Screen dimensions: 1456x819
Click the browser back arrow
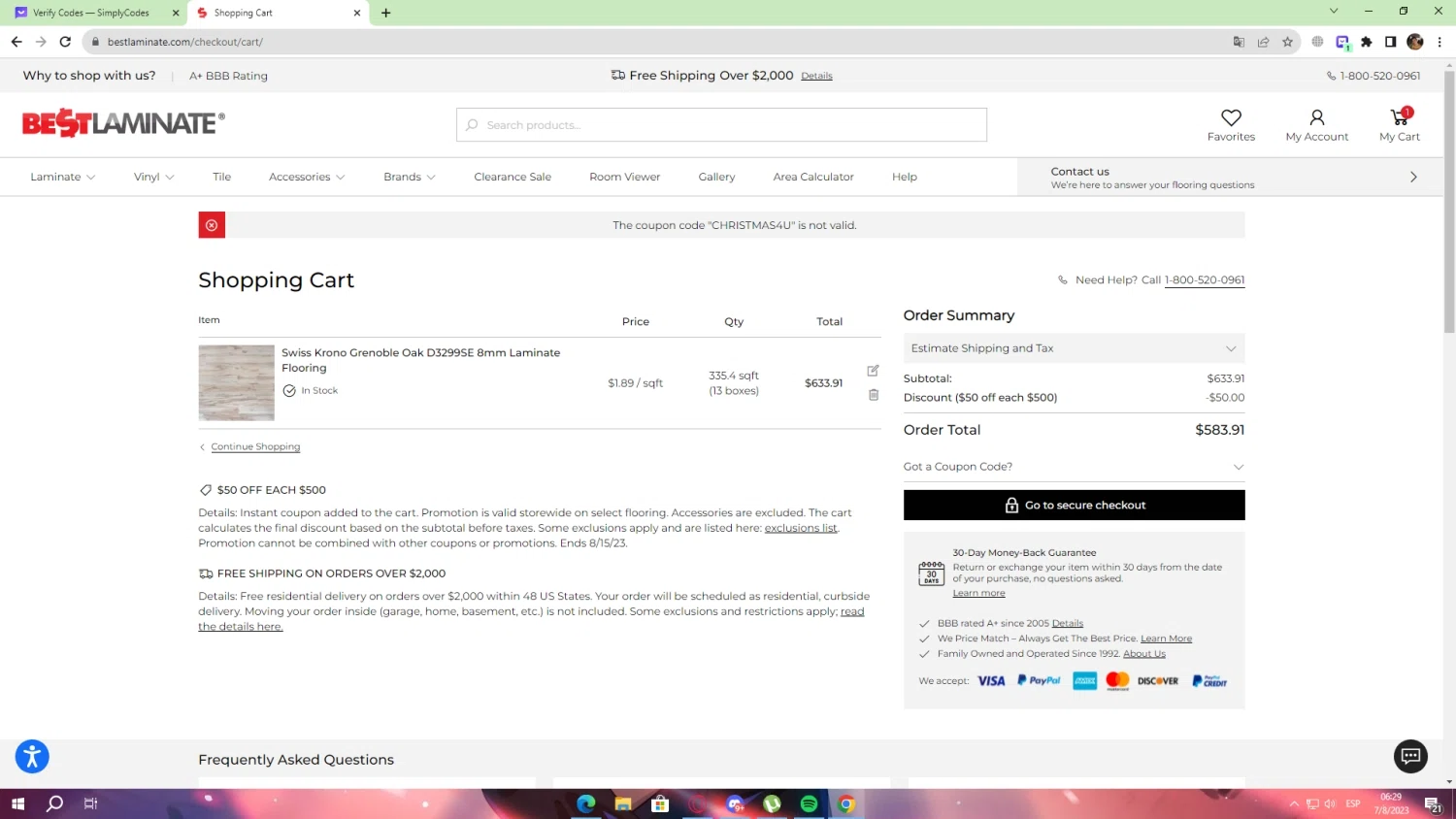coord(17,42)
